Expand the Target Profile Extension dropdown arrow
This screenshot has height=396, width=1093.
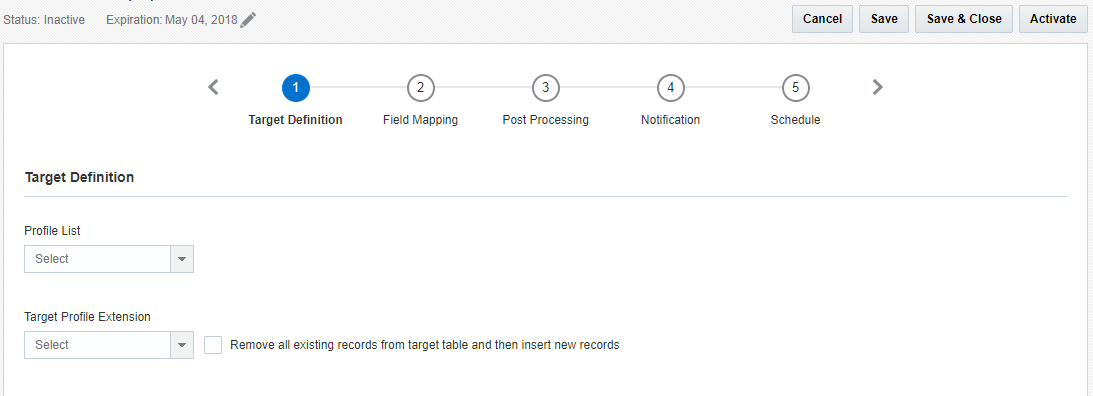(182, 344)
